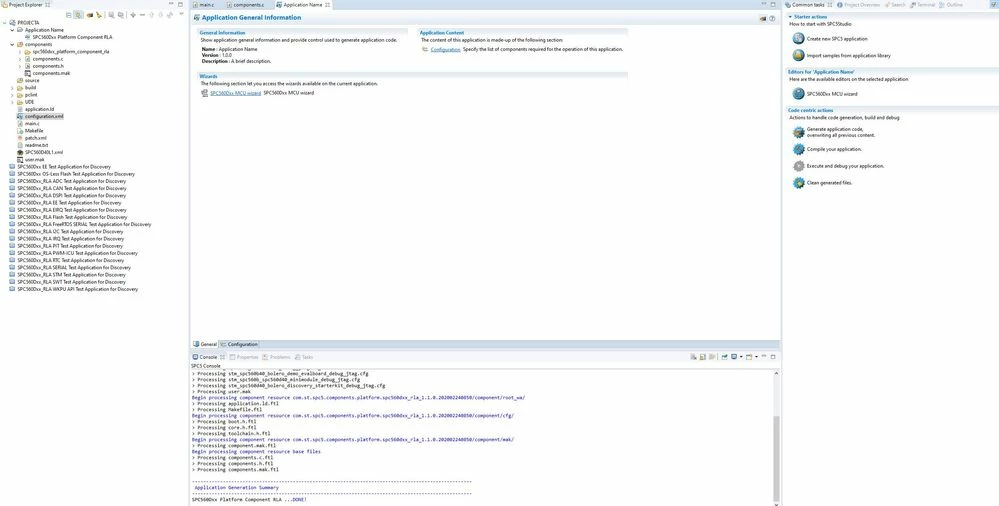Select configuration.xml in Project Explorer
This screenshot has height=506, width=999.
(44, 117)
